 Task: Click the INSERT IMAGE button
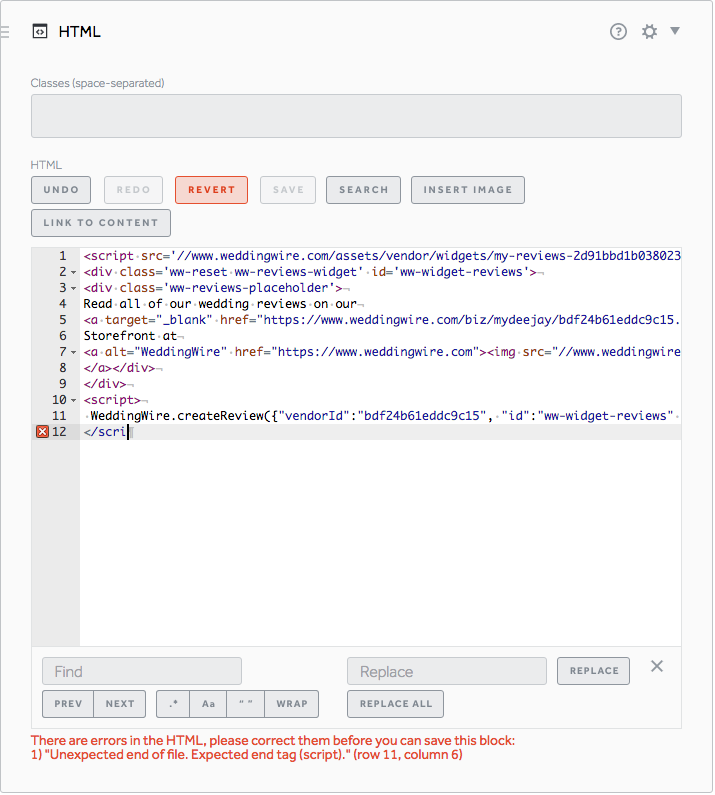pos(467,190)
